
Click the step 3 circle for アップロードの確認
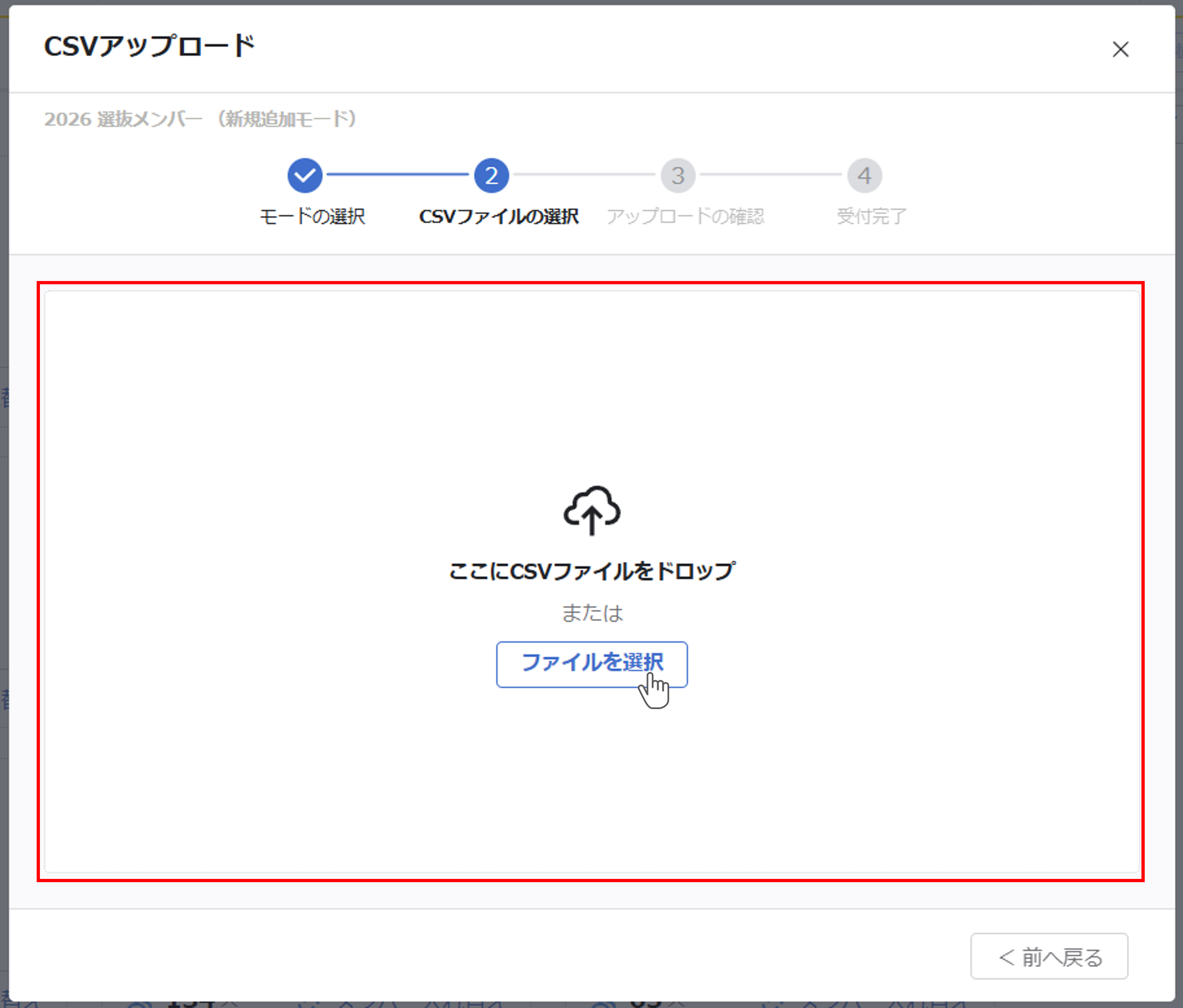678,175
